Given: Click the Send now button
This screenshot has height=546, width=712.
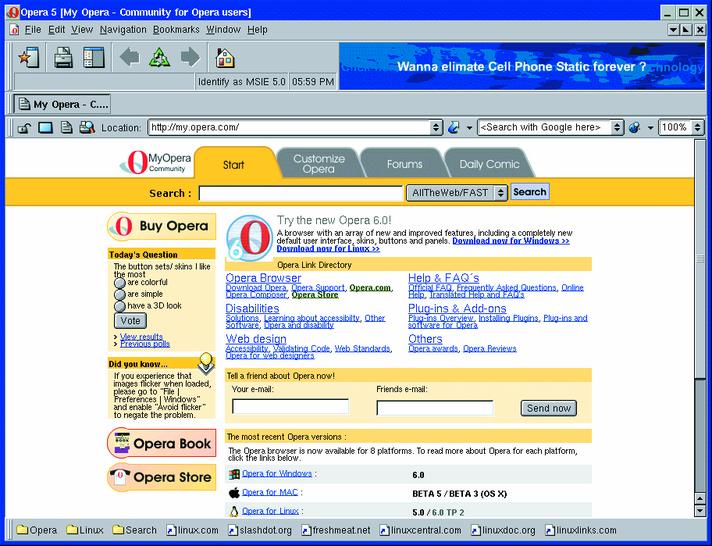Looking at the screenshot, I should coord(549,408).
